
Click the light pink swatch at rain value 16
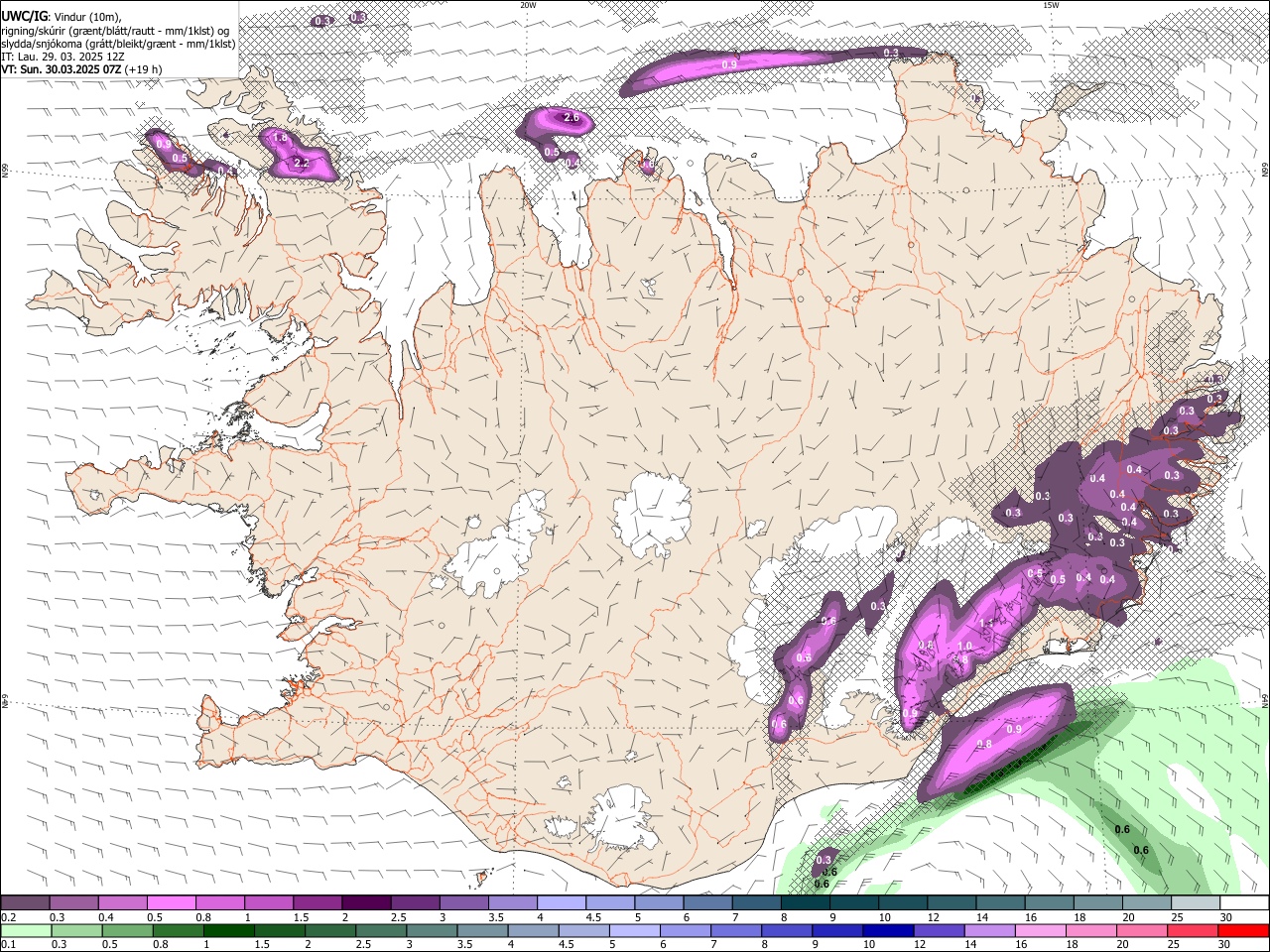click(x=1041, y=930)
